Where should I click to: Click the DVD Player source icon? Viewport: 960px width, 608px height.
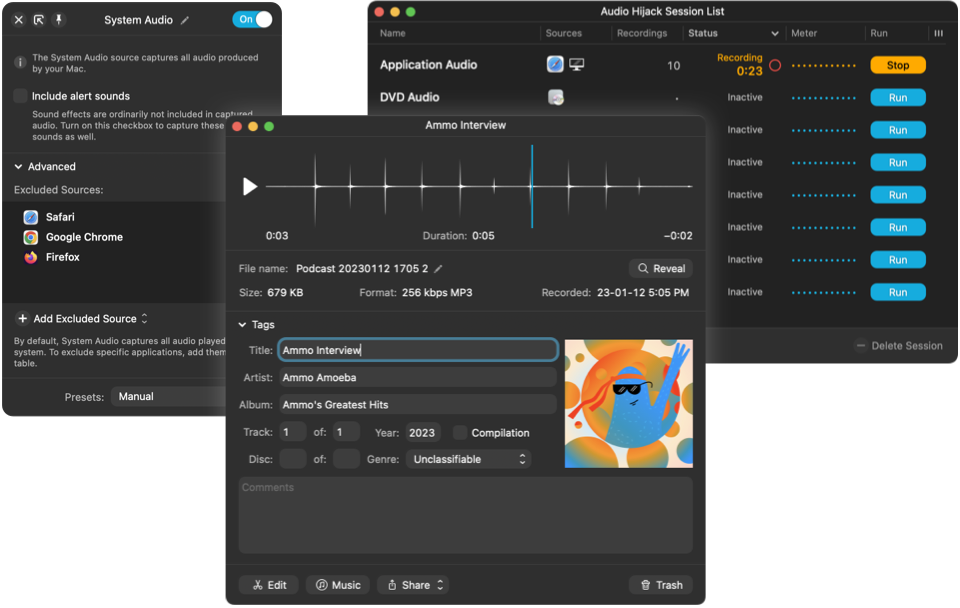555,97
